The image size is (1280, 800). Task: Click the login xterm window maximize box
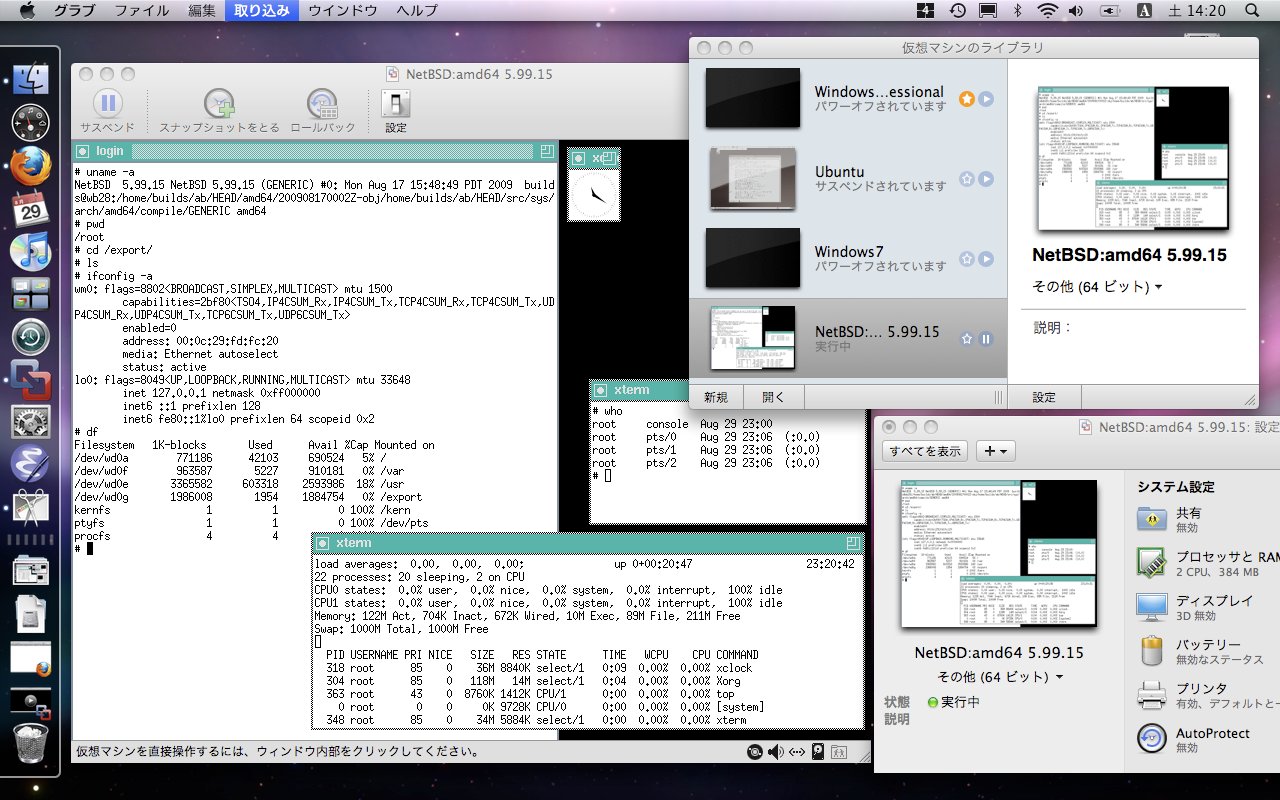pos(546,151)
